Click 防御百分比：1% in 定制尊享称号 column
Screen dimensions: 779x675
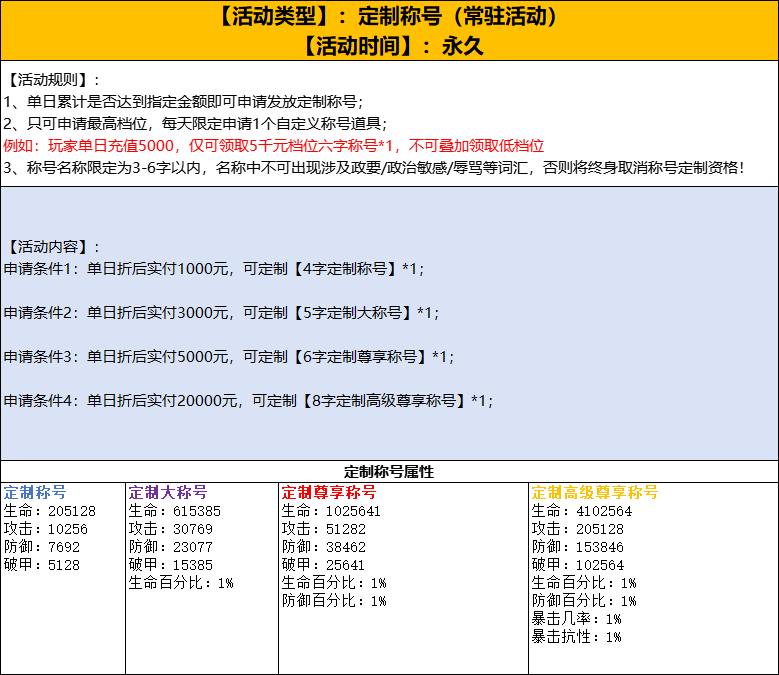pos(334,600)
